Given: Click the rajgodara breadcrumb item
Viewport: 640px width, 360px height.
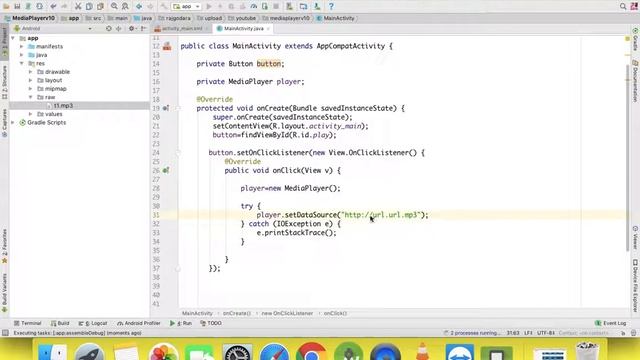Looking at the screenshot, I should pyautogui.click(x=174, y=18).
